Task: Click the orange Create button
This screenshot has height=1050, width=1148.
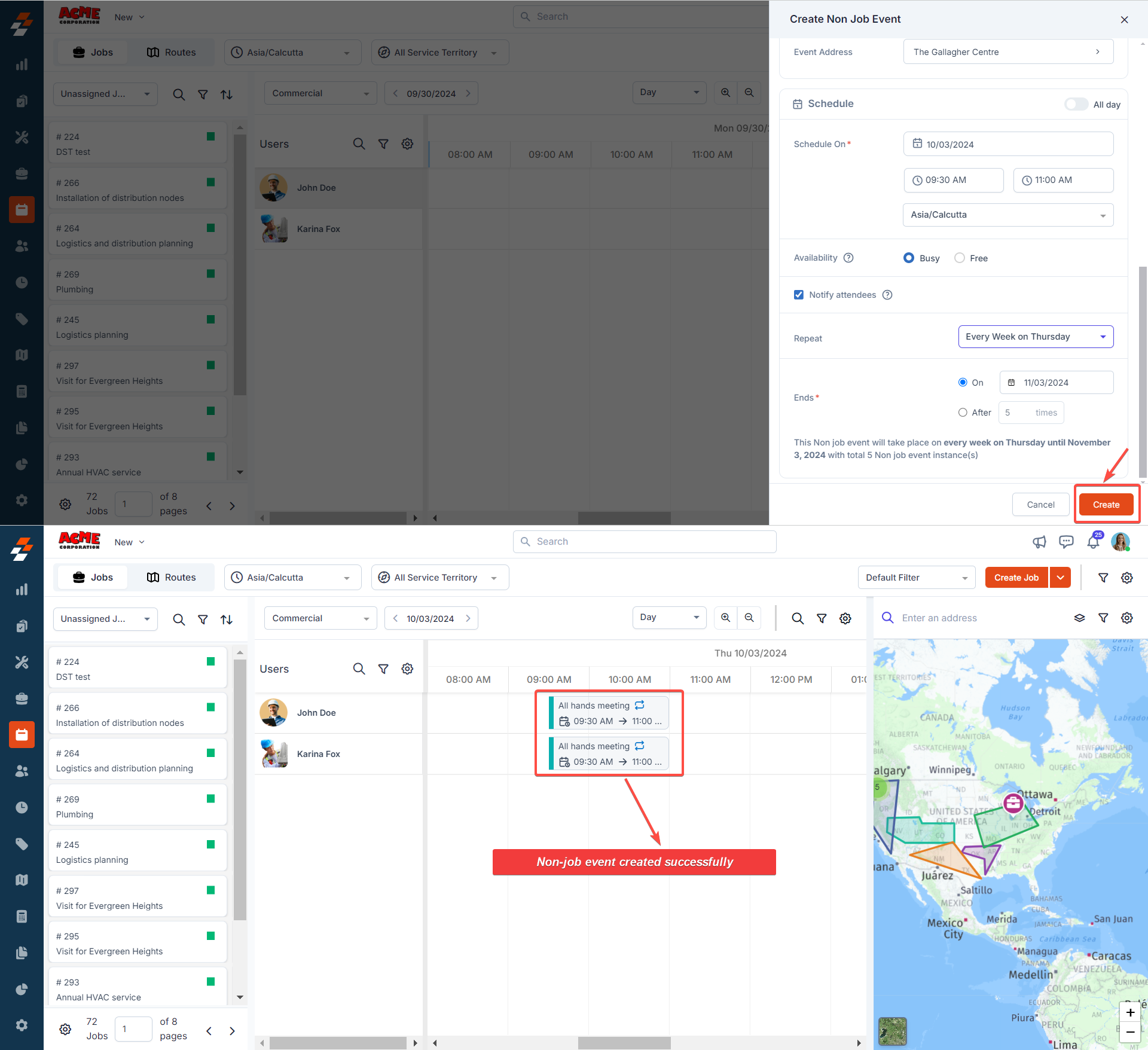Action: pyautogui.click(x=1106, y=505)
